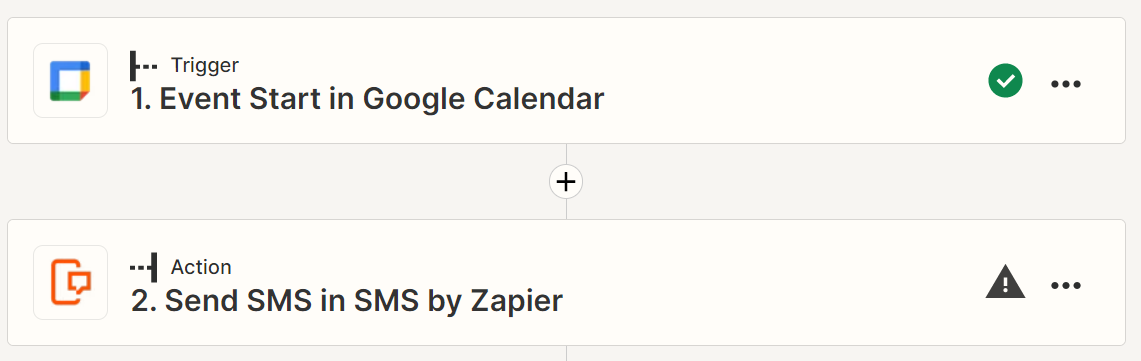Click the connector line just above the plus button

pos(566,154)
